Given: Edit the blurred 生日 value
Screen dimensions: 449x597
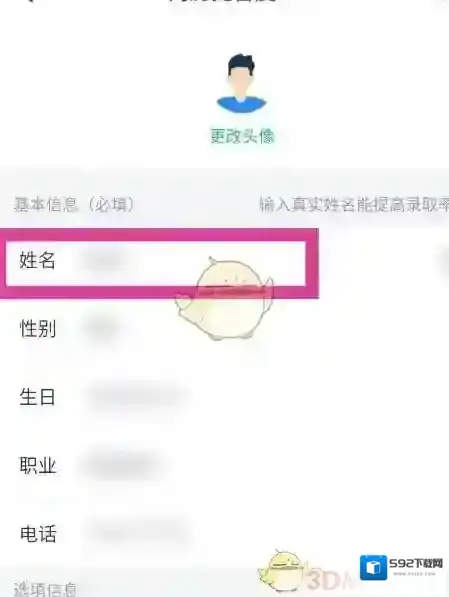Looking at the screenshot, I should point(136,397).
